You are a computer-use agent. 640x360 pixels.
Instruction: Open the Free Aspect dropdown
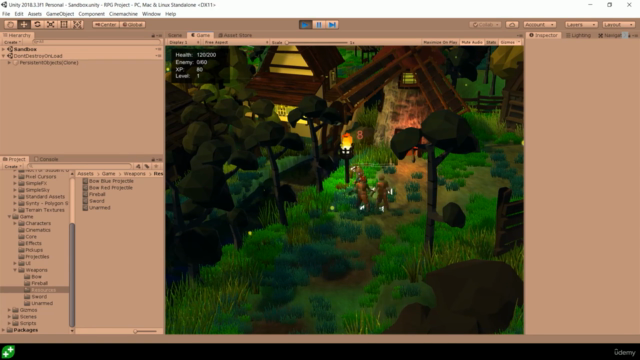click(x=236, y=42)
